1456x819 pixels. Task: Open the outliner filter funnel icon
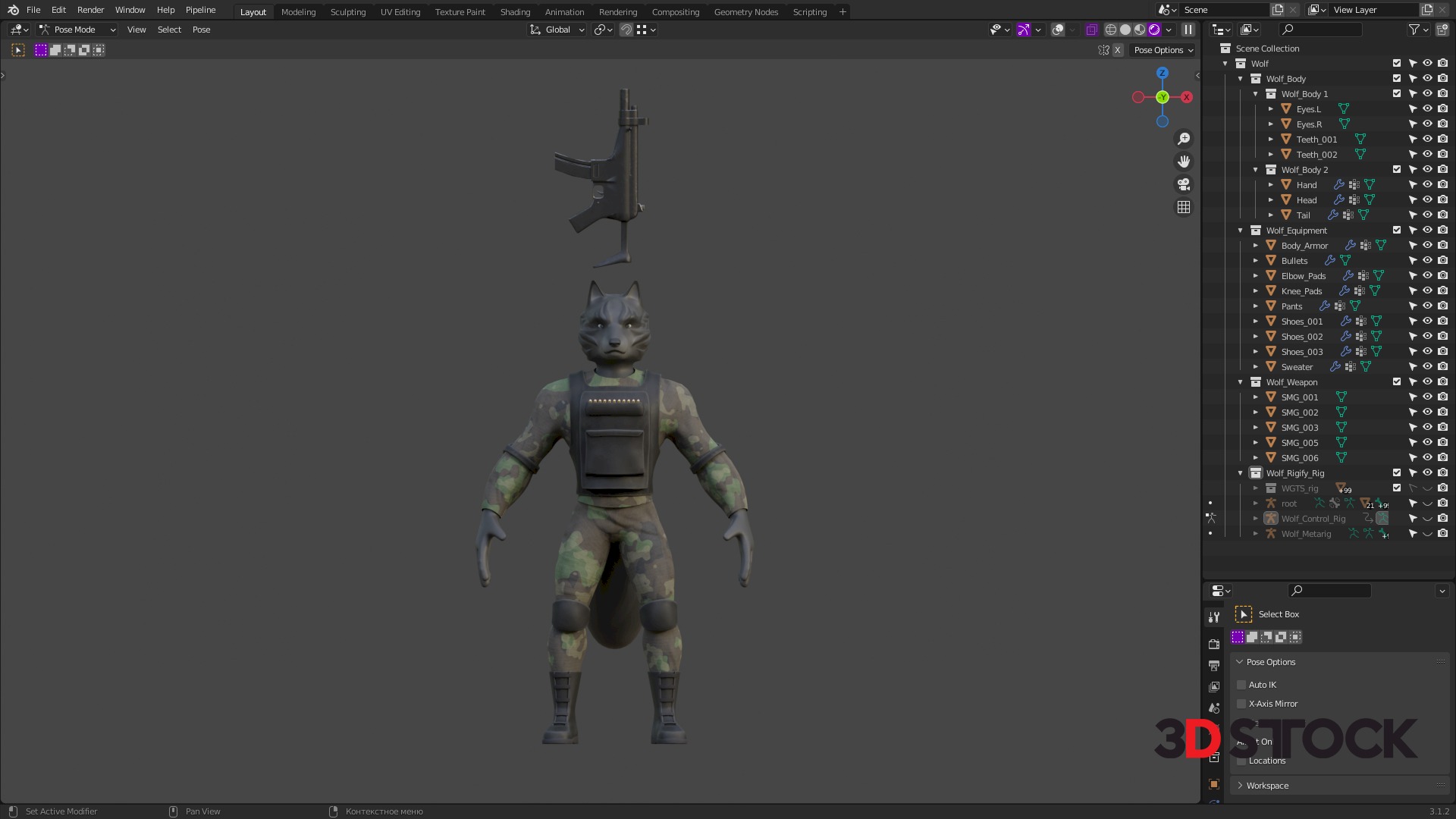[x=1414, y=30]
